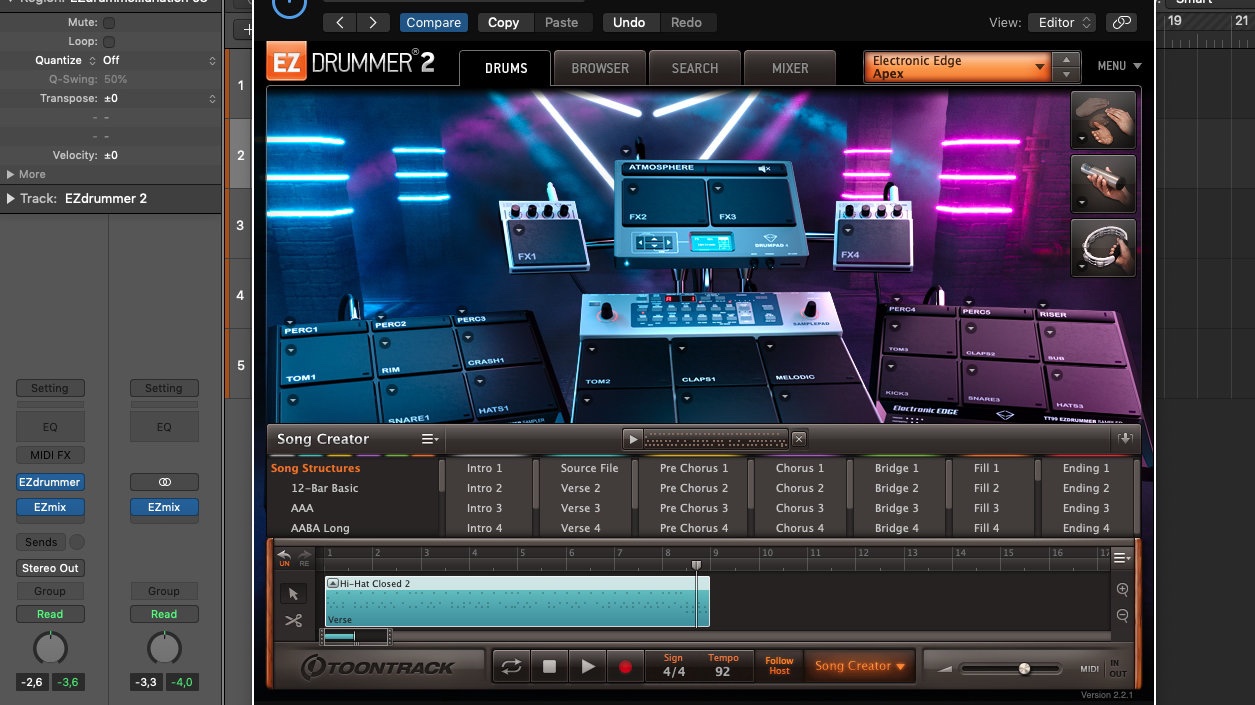Click the shaker percussion thumbnail
This screenshot has height=705, width=1255.
[x=1104, y=183]
